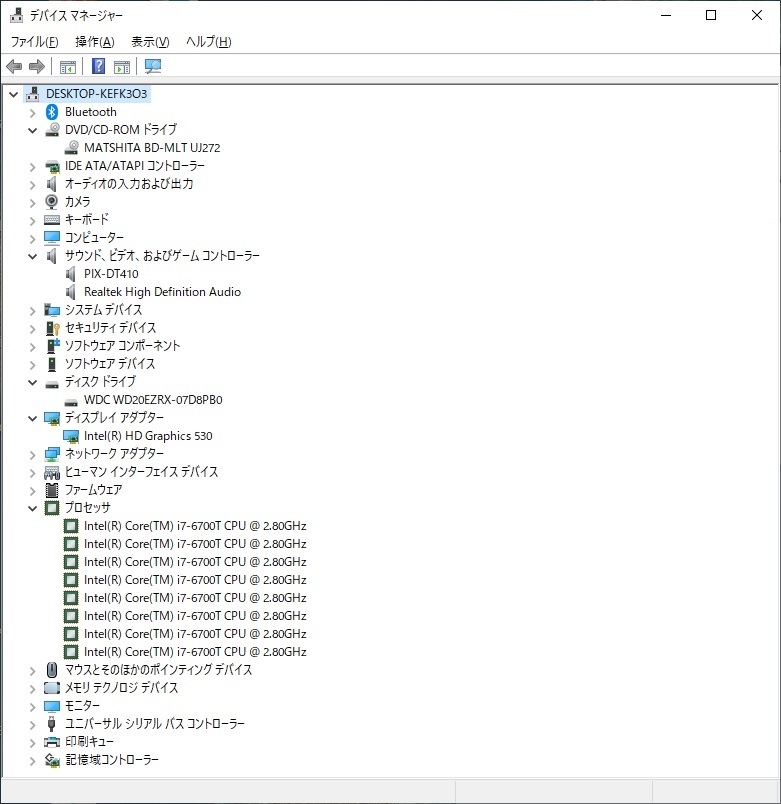Click the show/hide console tree toolbar icon
Viewport: 781px width, 804px height.
click(x=68, y=67)
